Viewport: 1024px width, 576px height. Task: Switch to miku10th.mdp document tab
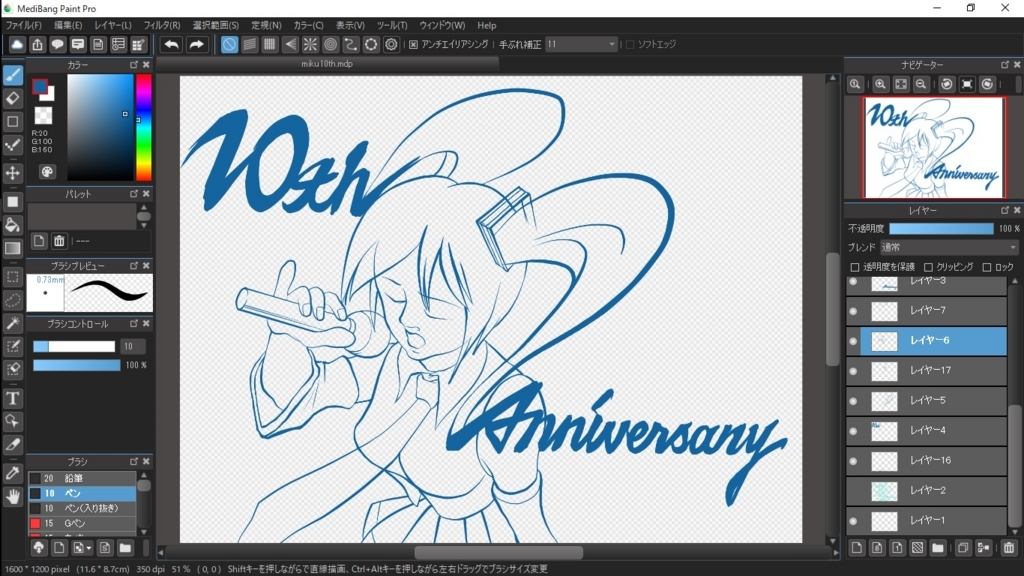click(327, 64)
